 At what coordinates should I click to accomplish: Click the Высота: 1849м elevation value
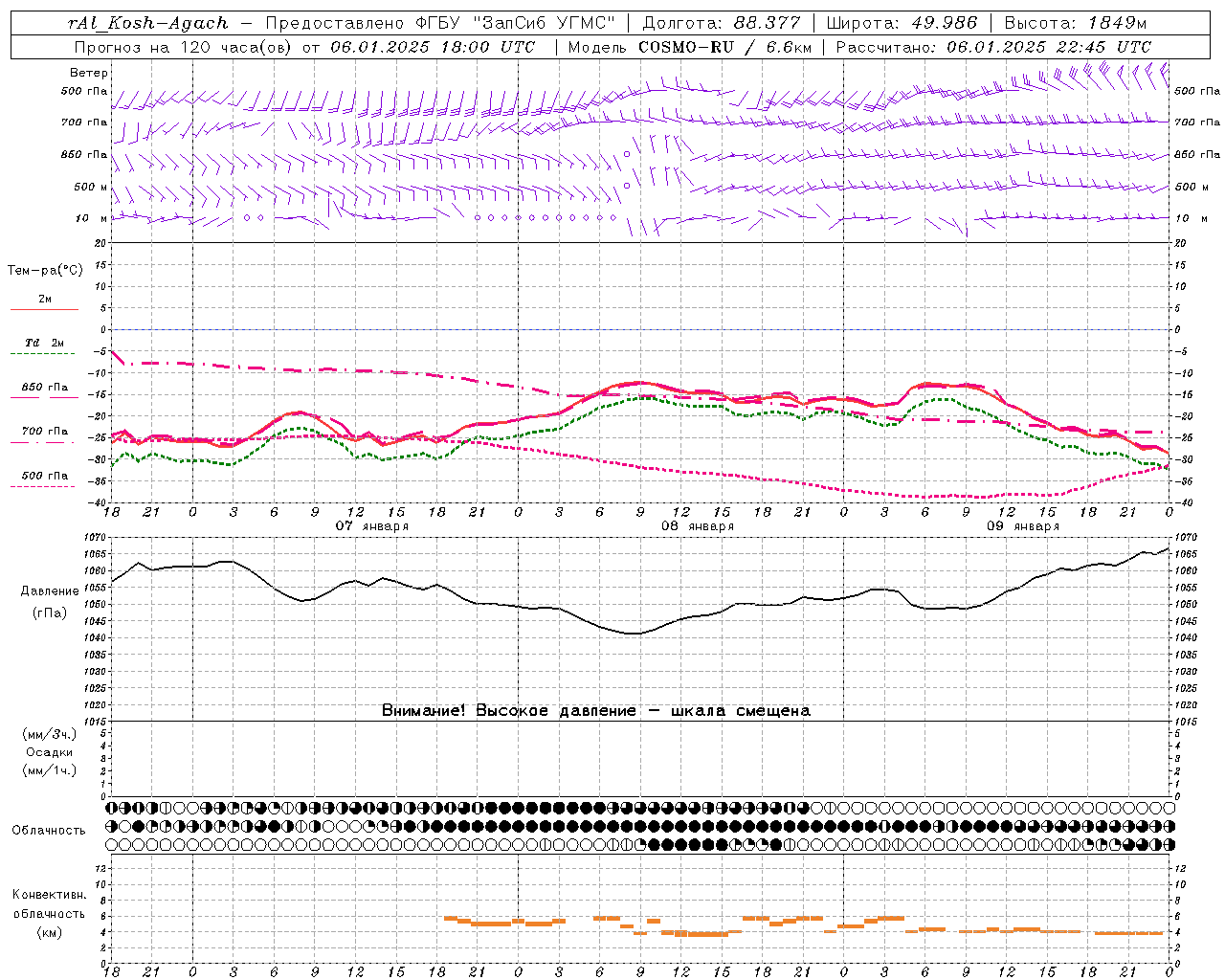(1076, 23)
